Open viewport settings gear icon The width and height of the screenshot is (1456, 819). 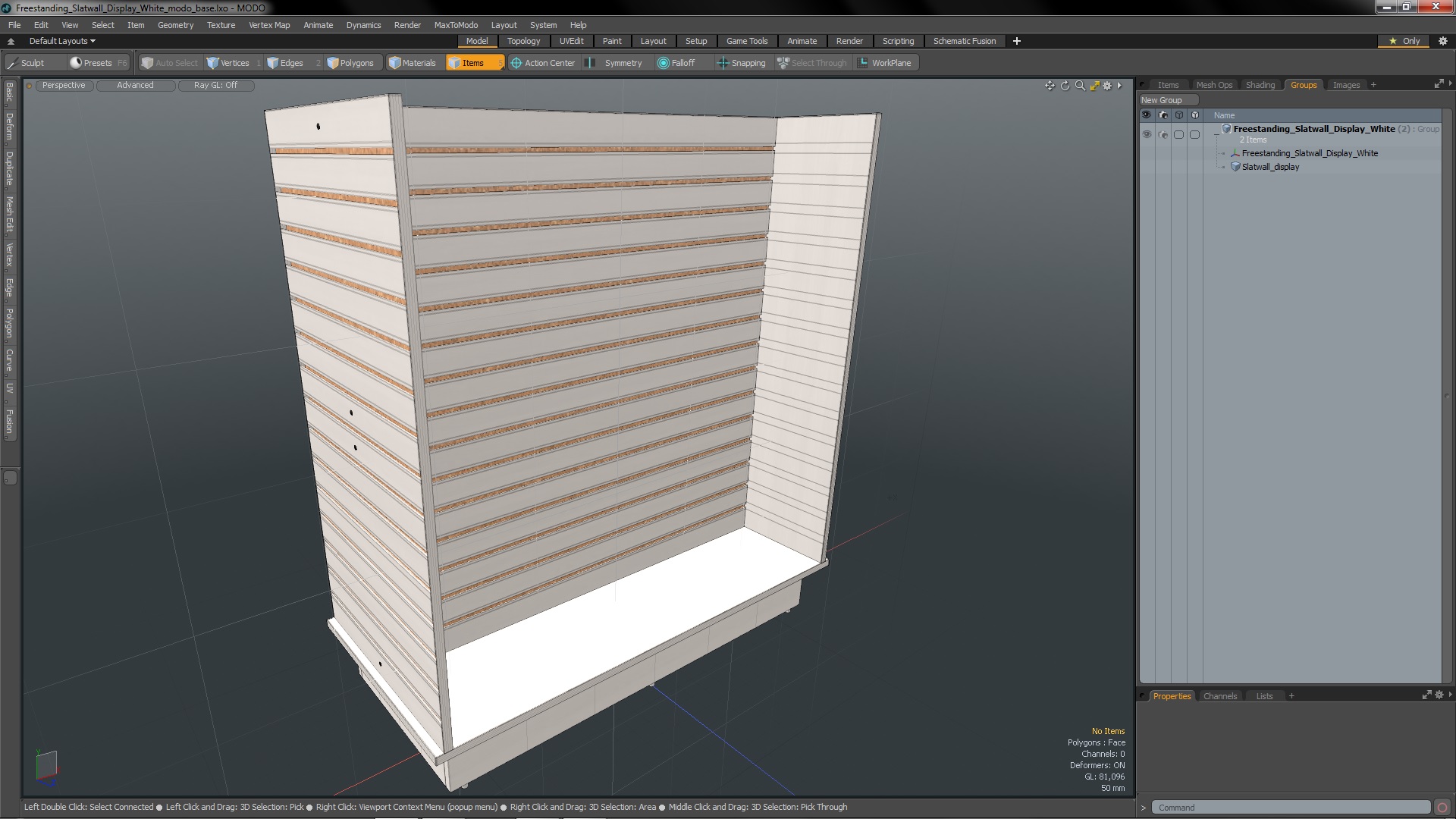tap(1107, 86)
